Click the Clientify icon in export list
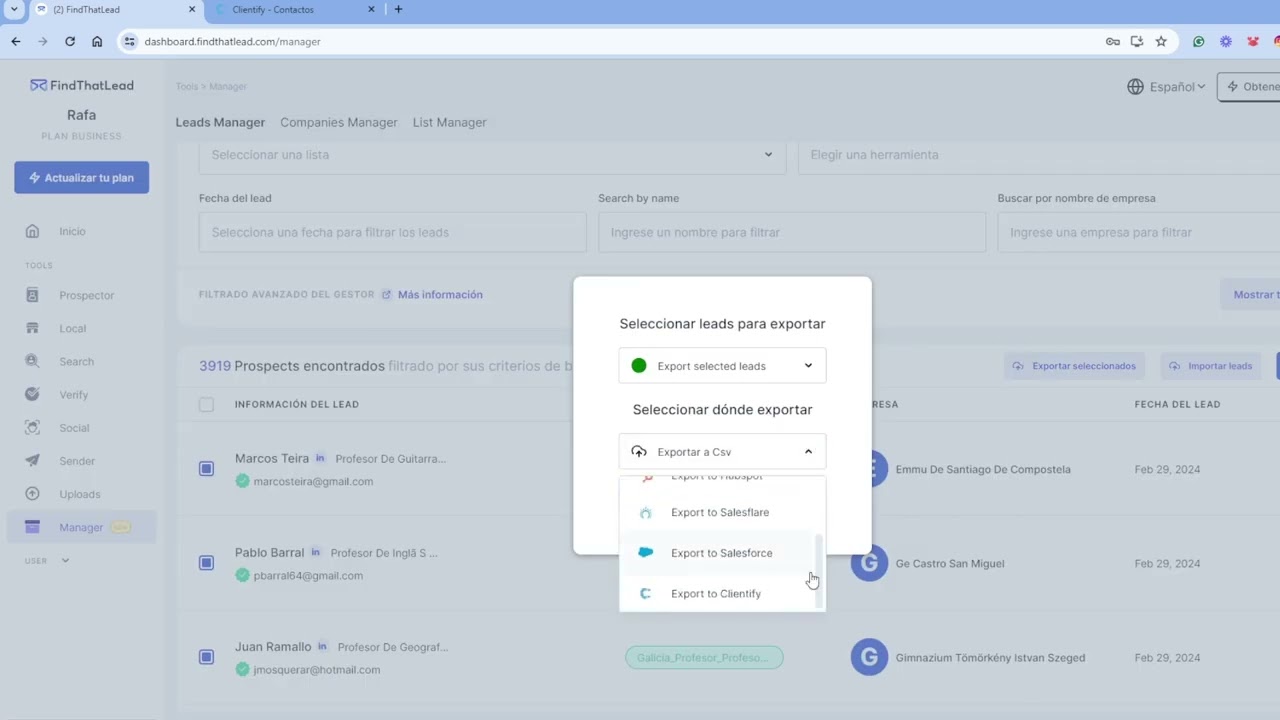The image size is (1280, 720). point(646,594)
